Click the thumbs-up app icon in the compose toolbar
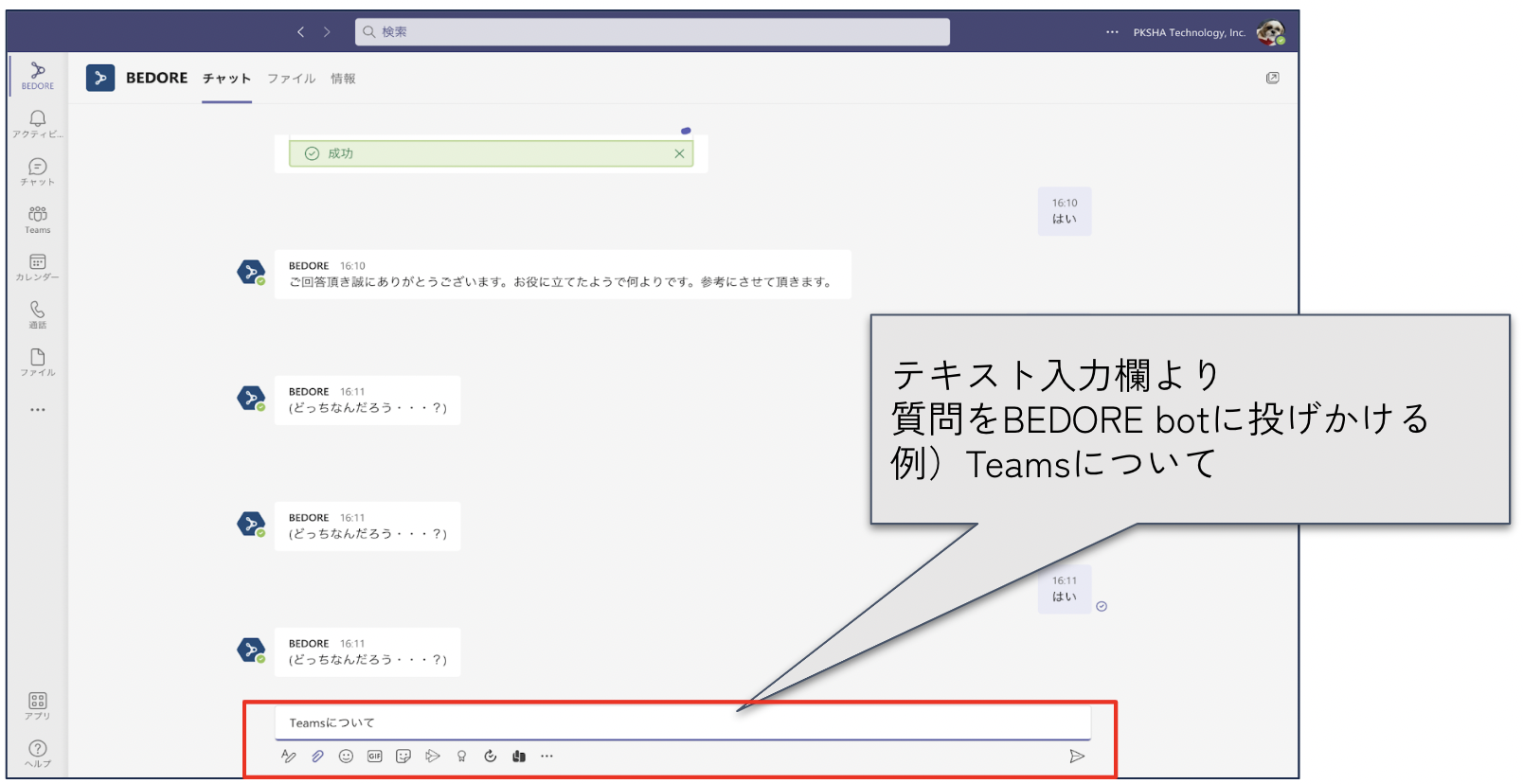1523x784 pixels. click(519, 756)
